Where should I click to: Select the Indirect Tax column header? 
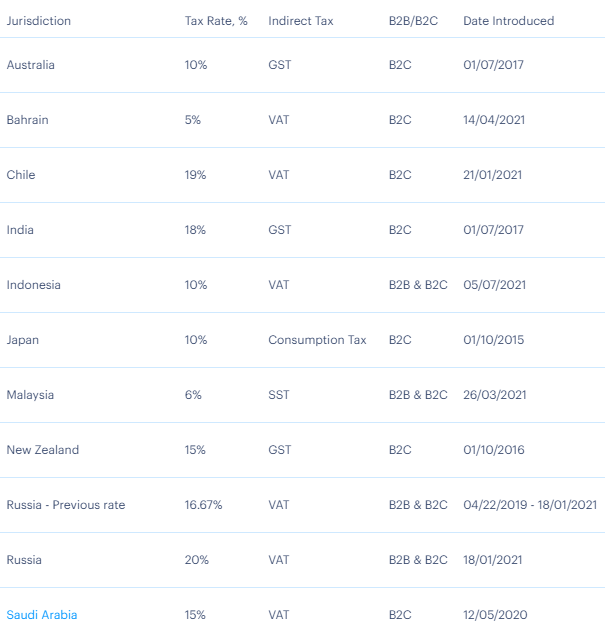(301, 21)
